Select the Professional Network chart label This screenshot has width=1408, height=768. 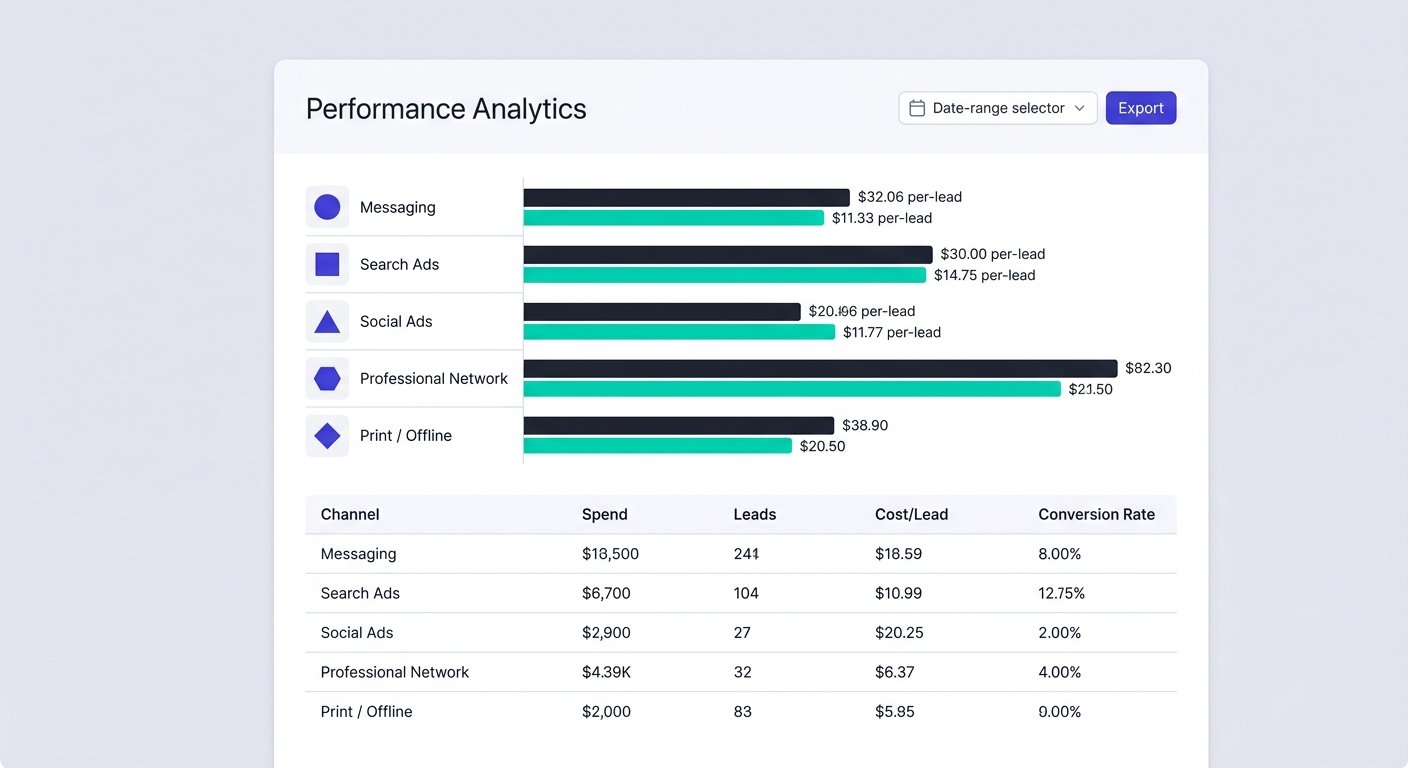434,378
